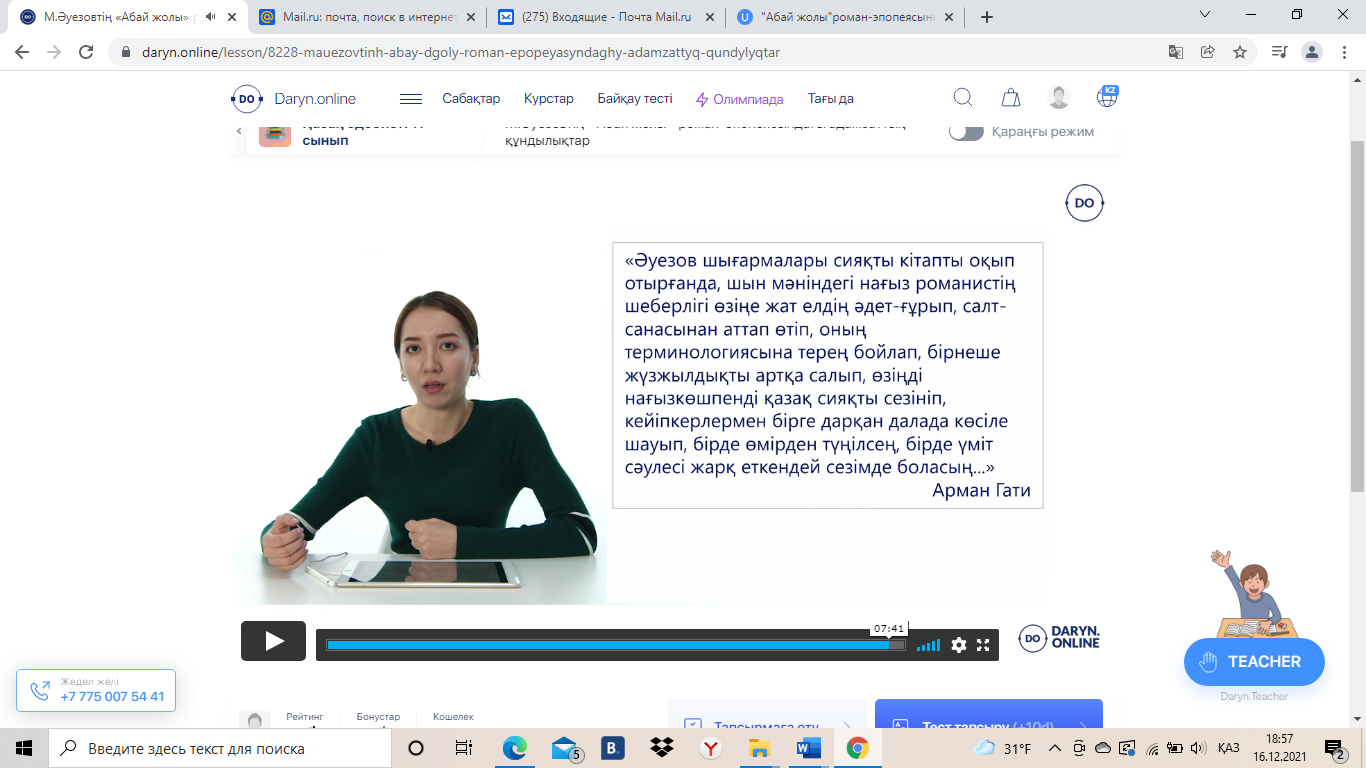1366x768 pixels.
Task: Open the Chrome media controls icon
Action: (1279, 52)
